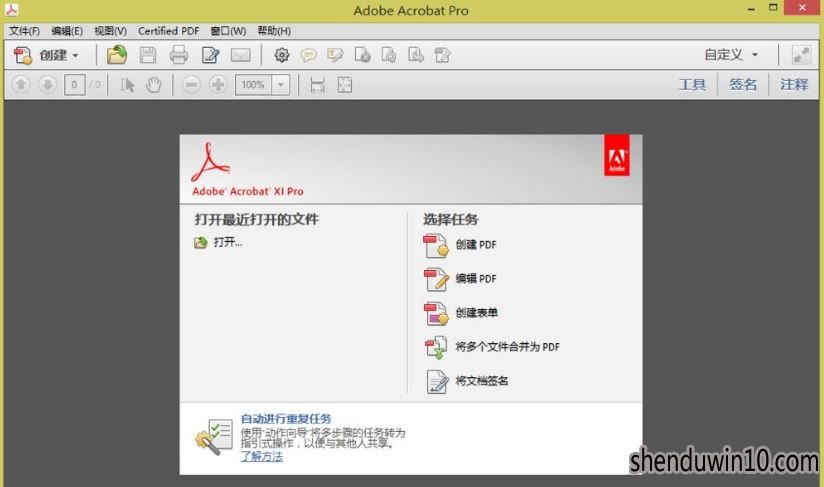Click the Learn how (了解方法) link
824x487 pixels.
pos(262,457)
